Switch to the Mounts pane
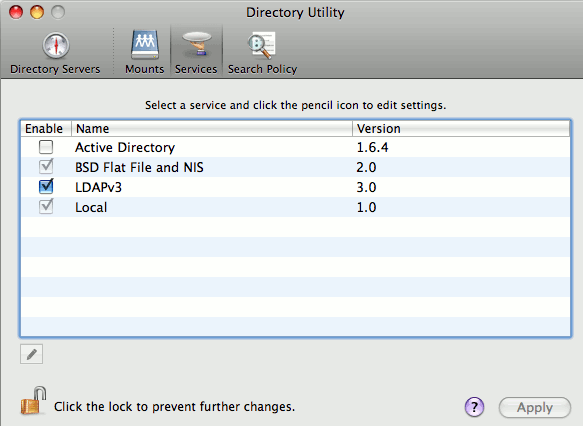Viewport: 583px width, 426px height. coord(145,53)
